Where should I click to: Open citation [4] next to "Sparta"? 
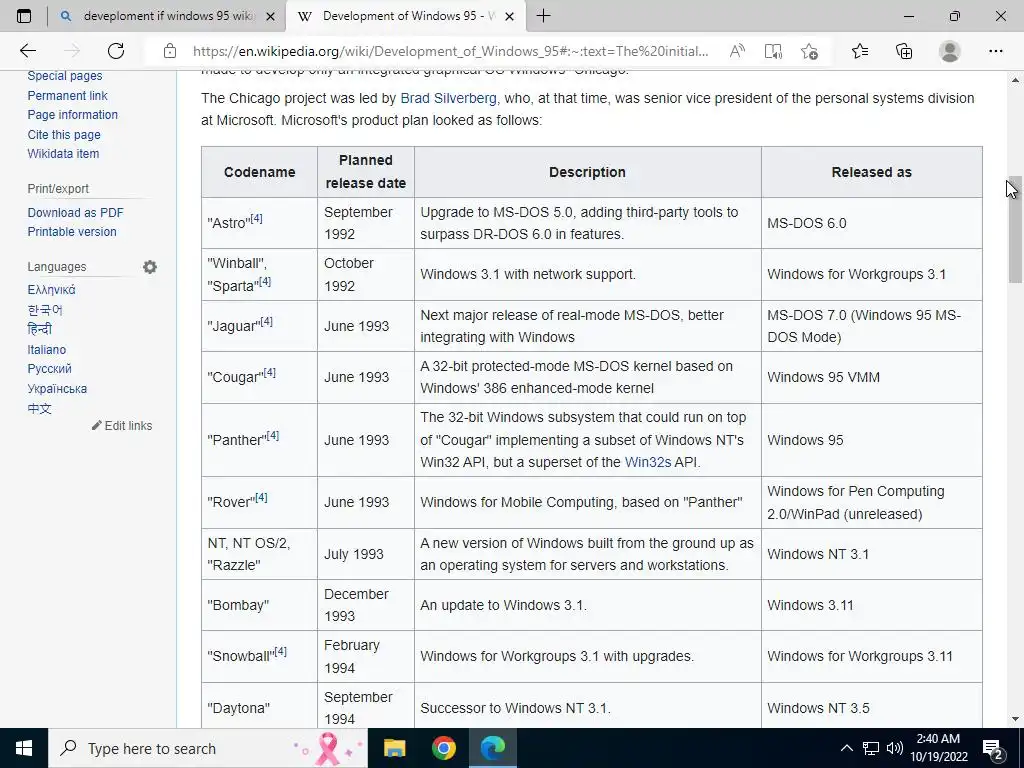point(265,281)
